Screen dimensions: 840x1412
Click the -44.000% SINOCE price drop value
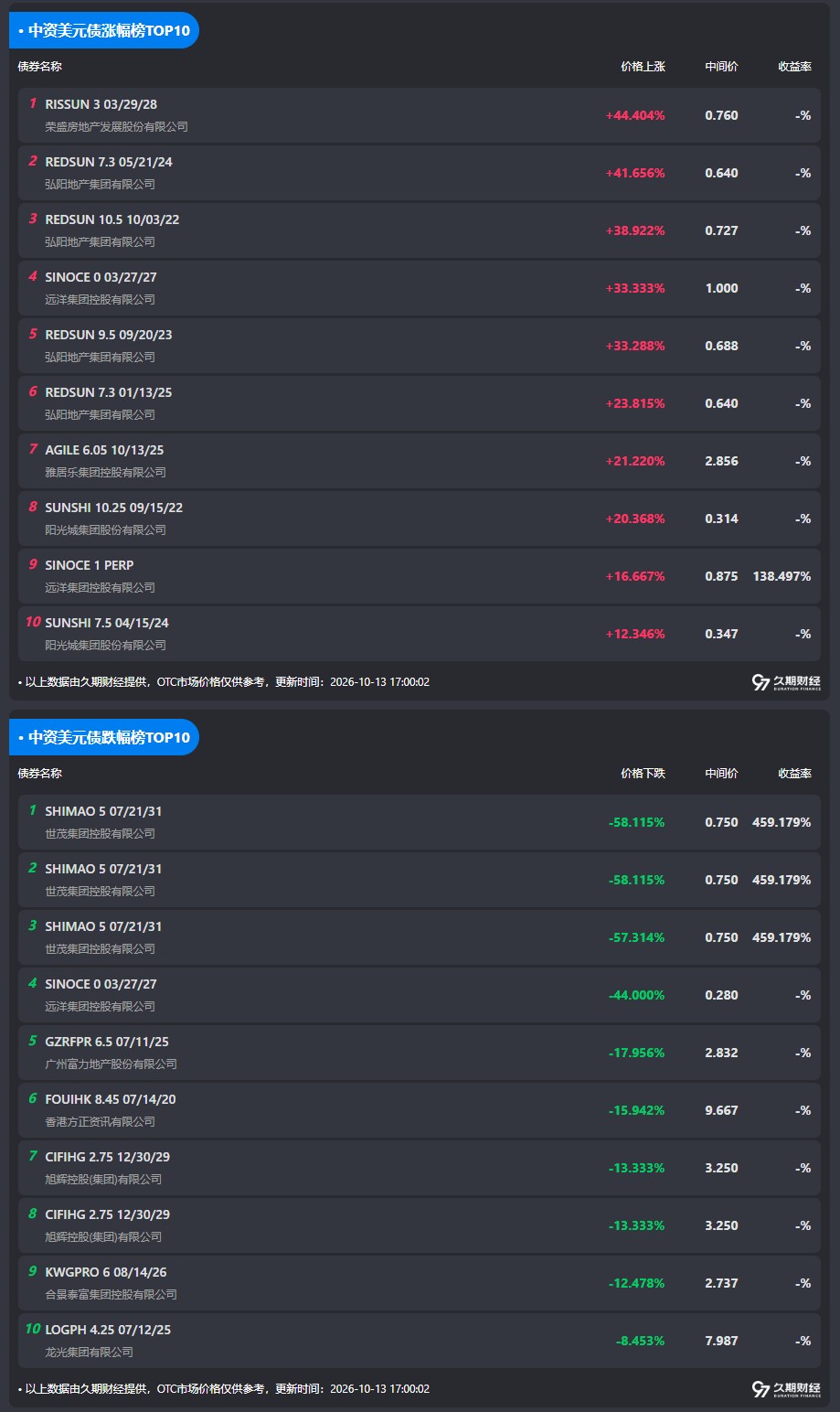pos(636,995)
